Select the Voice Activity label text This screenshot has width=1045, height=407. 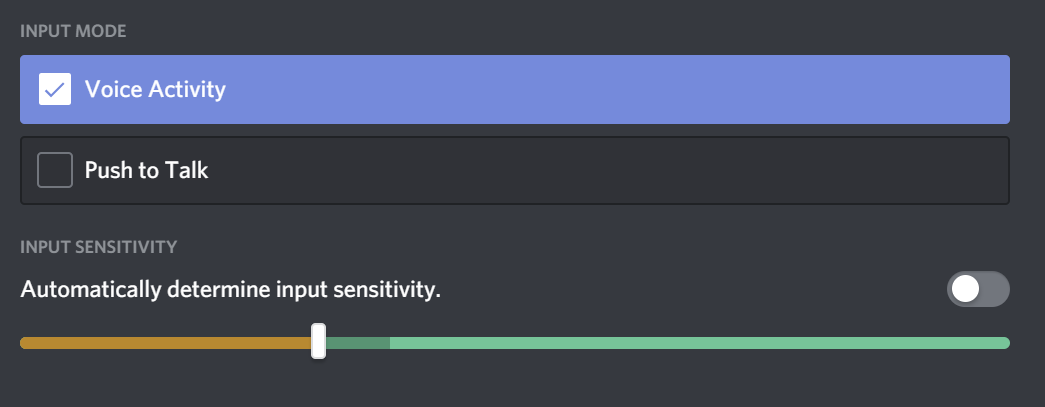155,89
